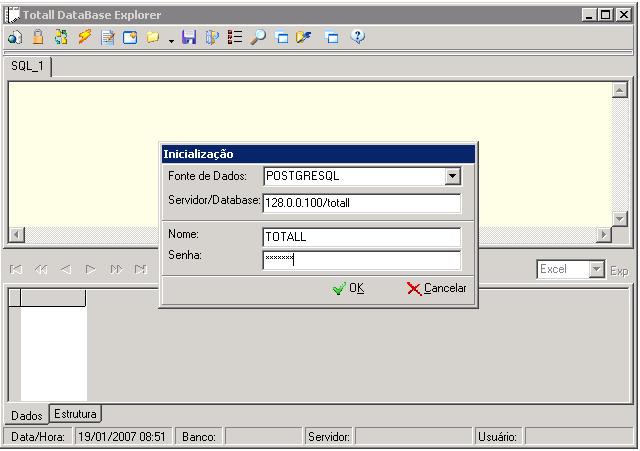Minimize the Totall DataBase Explorer window

click(x=589, y=15)
